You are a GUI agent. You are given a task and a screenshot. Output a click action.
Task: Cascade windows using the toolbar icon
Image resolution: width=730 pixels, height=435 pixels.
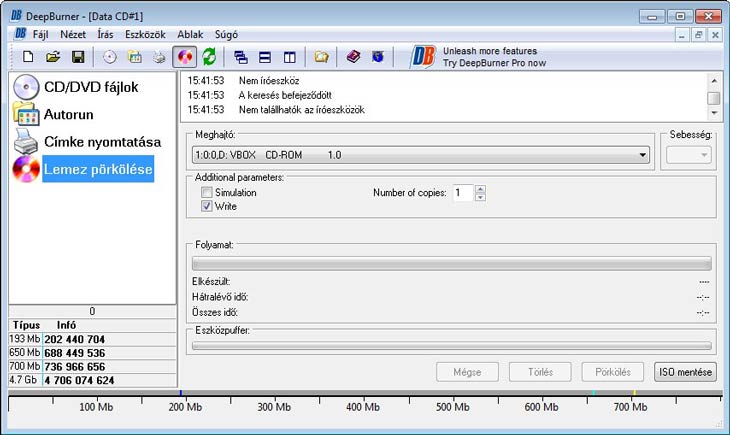241,57
